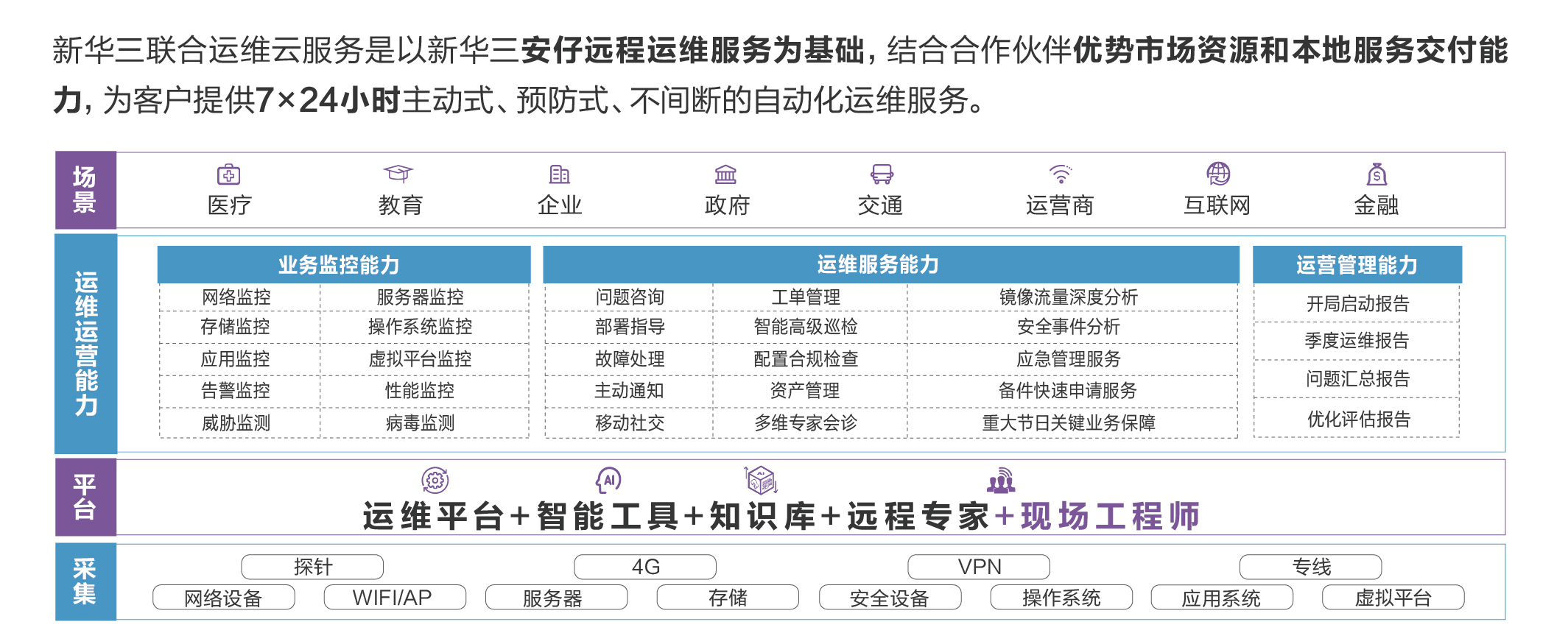
Task: Click the 虚拟平台 pill
Action: pos(1393,598)
